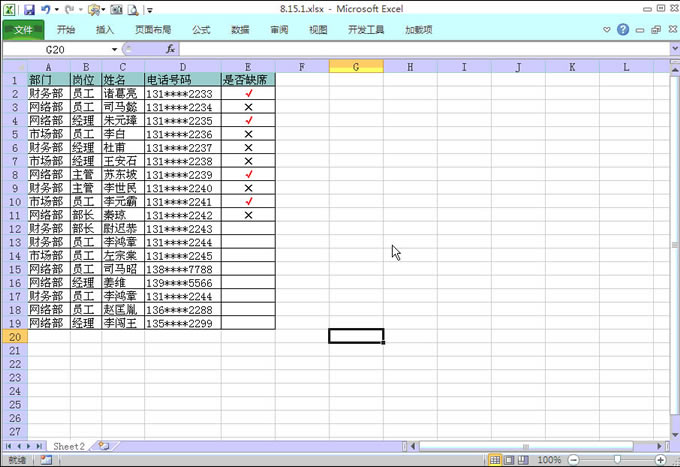
Task: Click the camera snapshot icon in quick access toolbar
Action: 116,9
